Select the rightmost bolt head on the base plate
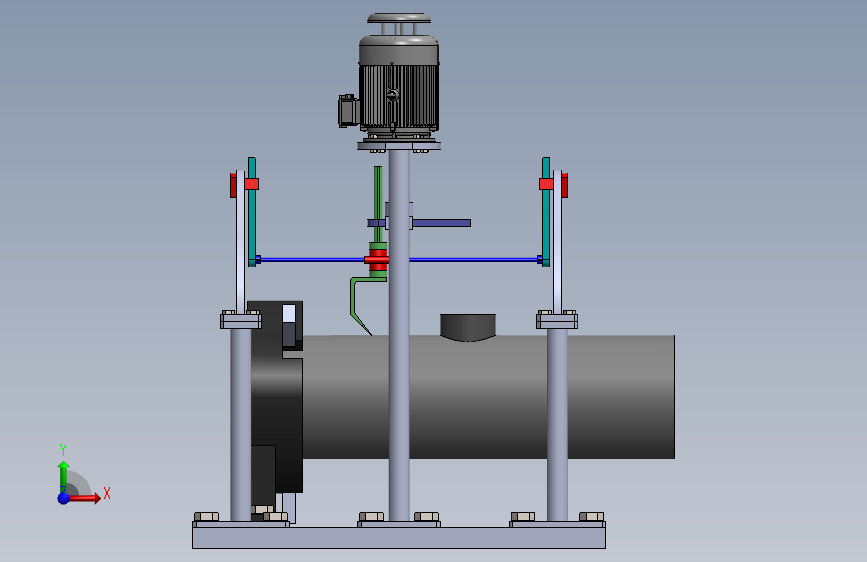 (x=591, y=517)
